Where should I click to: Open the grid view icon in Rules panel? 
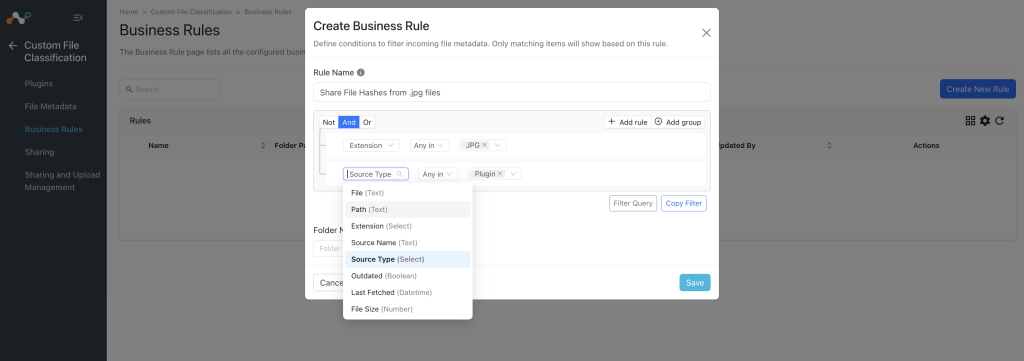click(970, 121)
